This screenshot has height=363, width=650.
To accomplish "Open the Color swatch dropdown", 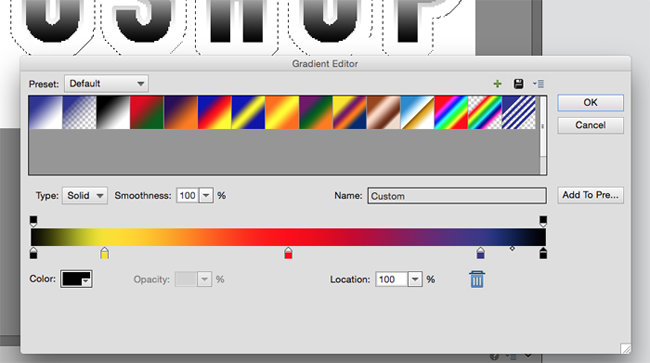I will tap(76, 279).
